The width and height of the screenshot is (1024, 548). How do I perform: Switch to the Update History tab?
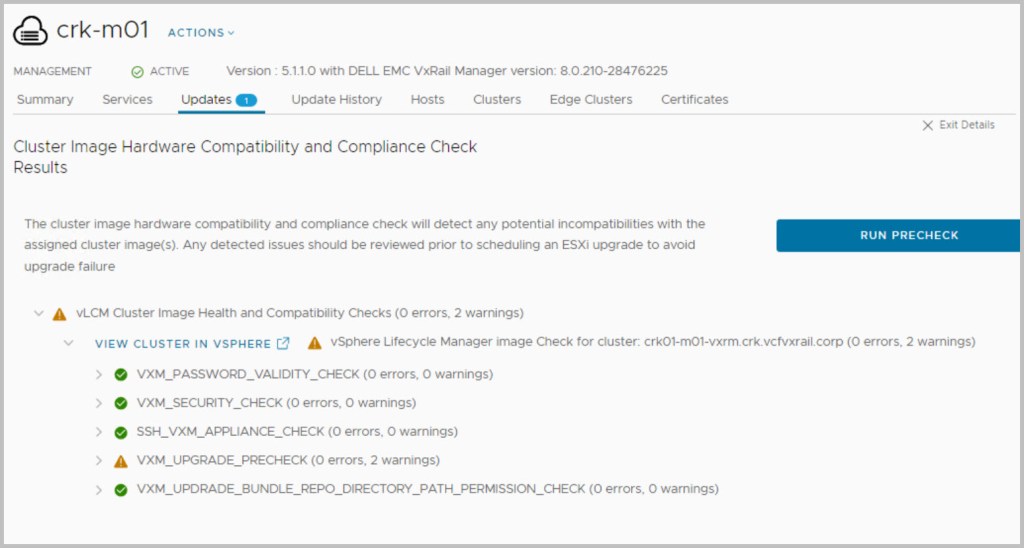coord(336,100)
